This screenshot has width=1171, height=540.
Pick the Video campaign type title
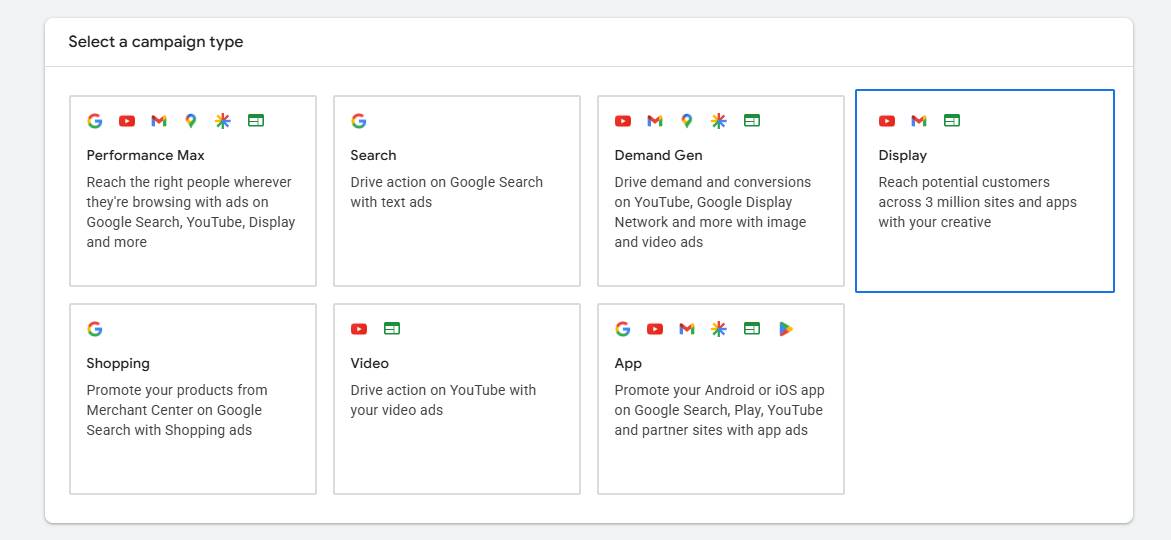(x=370, y=363)
